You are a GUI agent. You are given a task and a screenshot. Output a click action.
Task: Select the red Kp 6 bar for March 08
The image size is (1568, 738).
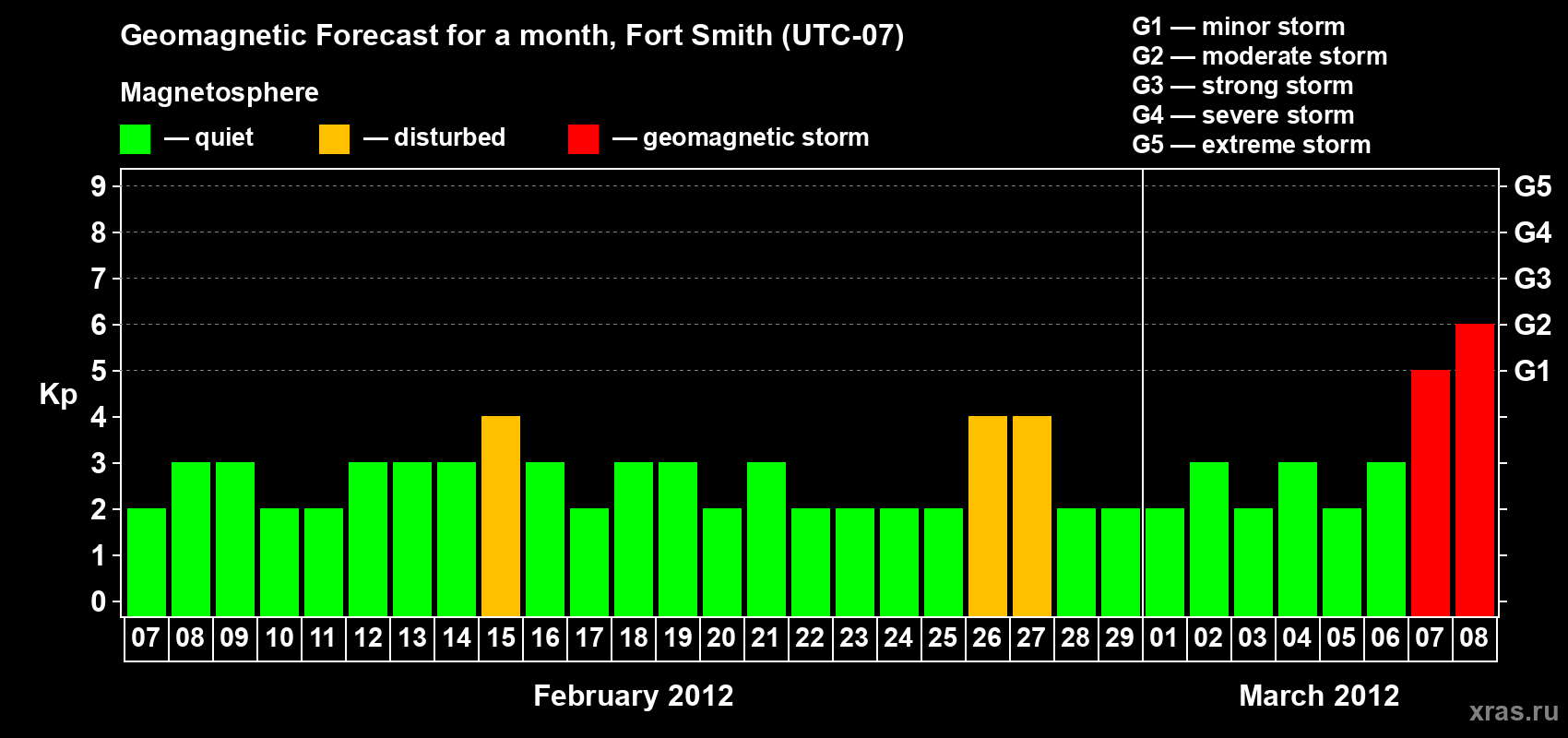[x=1475, y=470]
